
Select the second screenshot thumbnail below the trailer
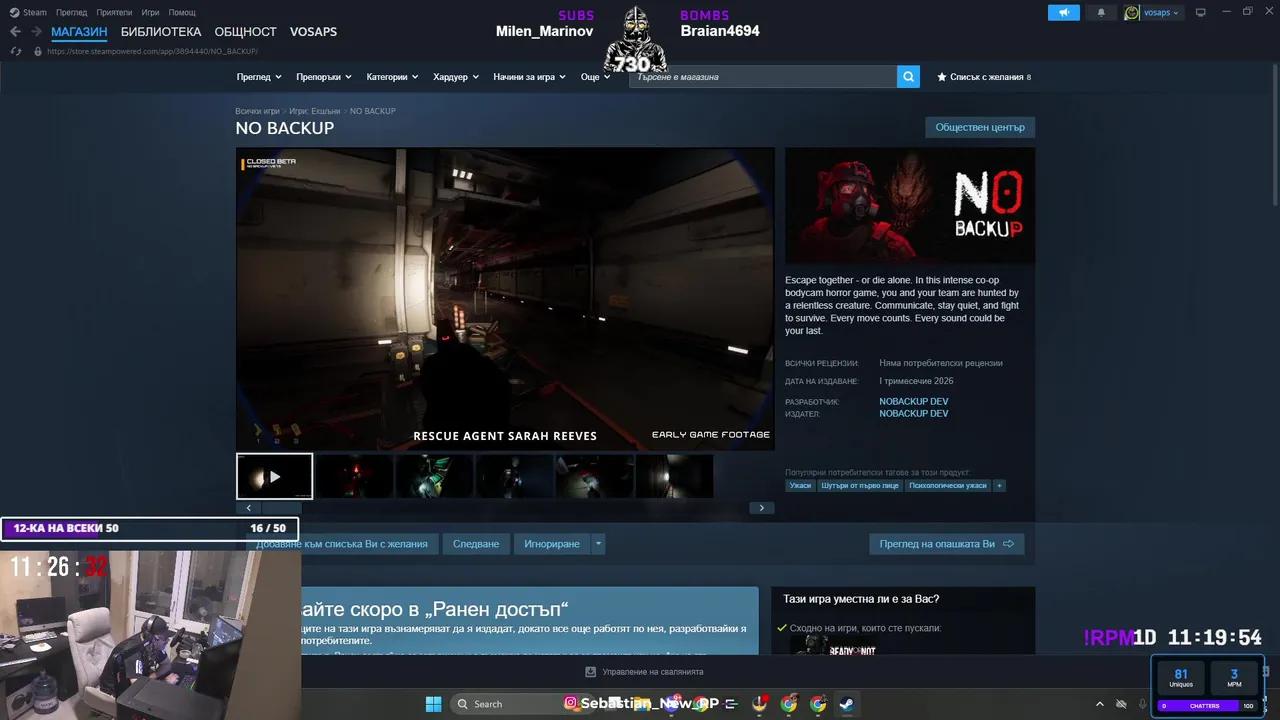(x=354, y=476)
